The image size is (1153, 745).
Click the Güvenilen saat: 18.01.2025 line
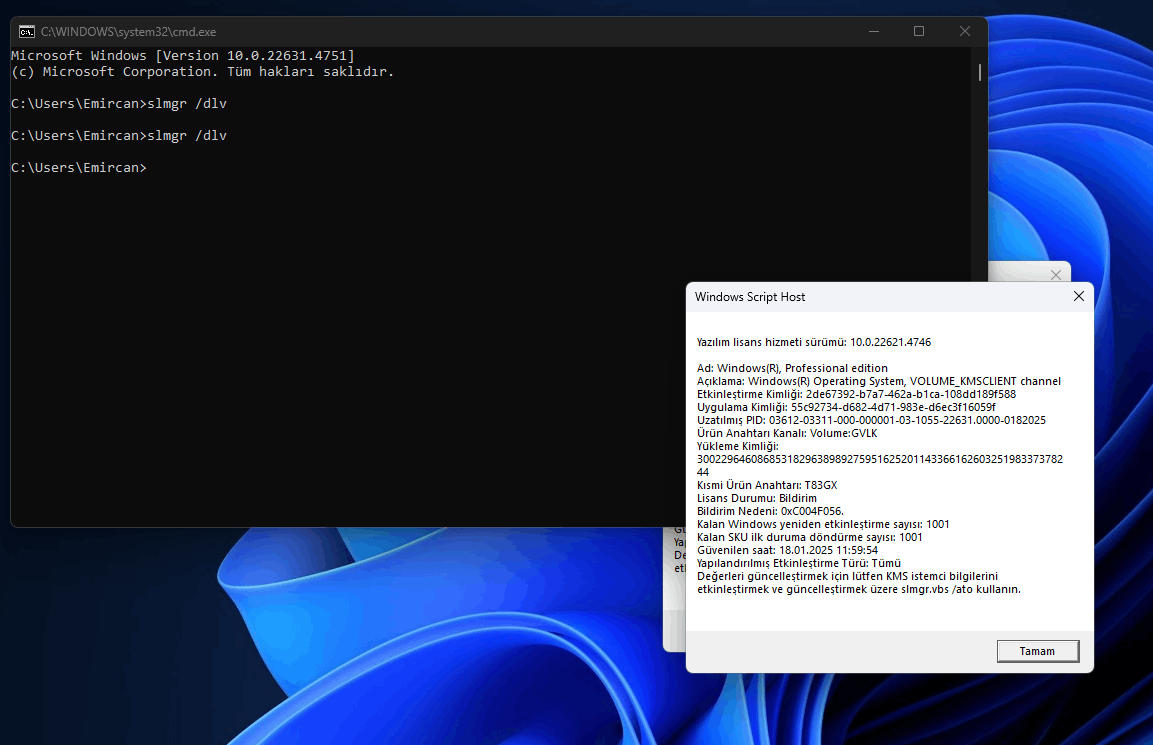point(788,550)
